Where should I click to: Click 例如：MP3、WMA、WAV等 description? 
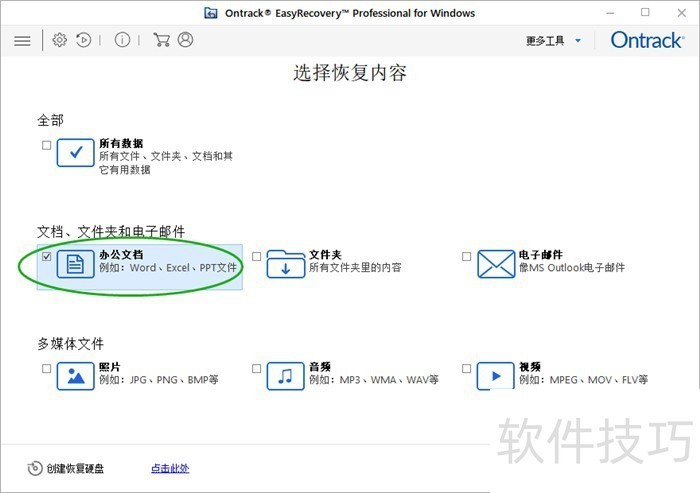374,380
